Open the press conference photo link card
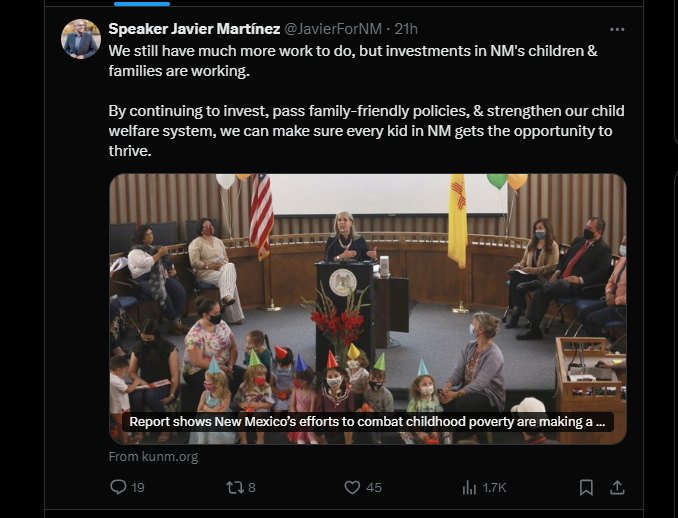This screenshot has height=518, width=678. [367, 290]
